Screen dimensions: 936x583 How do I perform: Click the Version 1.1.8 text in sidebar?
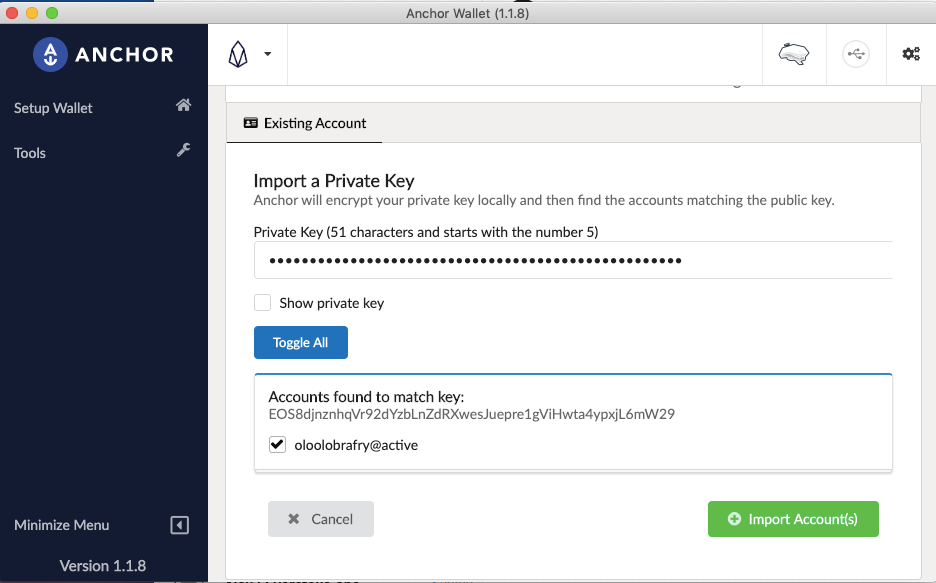(x=103, y=566)
